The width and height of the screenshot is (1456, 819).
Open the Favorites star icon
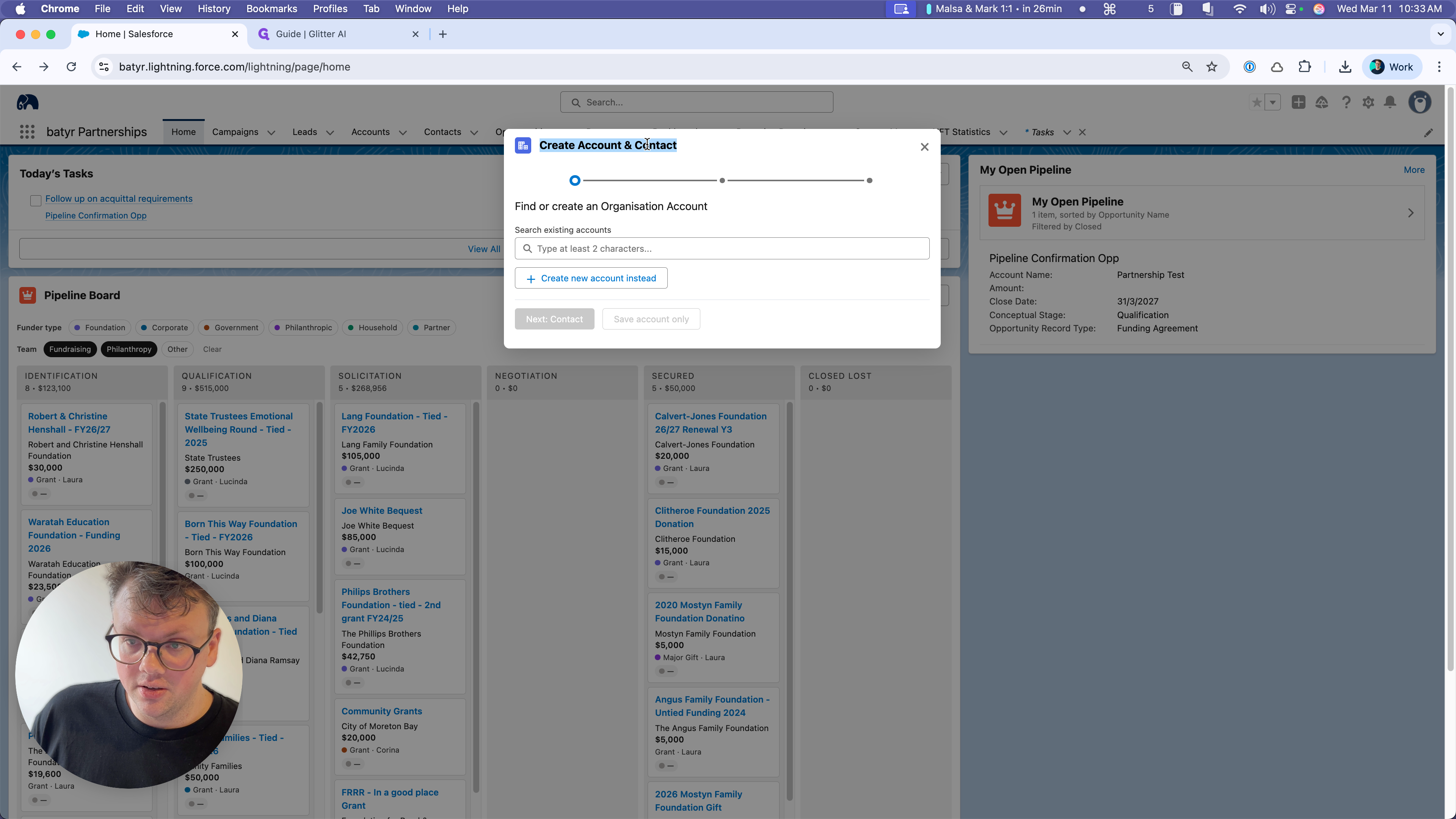1257,102
